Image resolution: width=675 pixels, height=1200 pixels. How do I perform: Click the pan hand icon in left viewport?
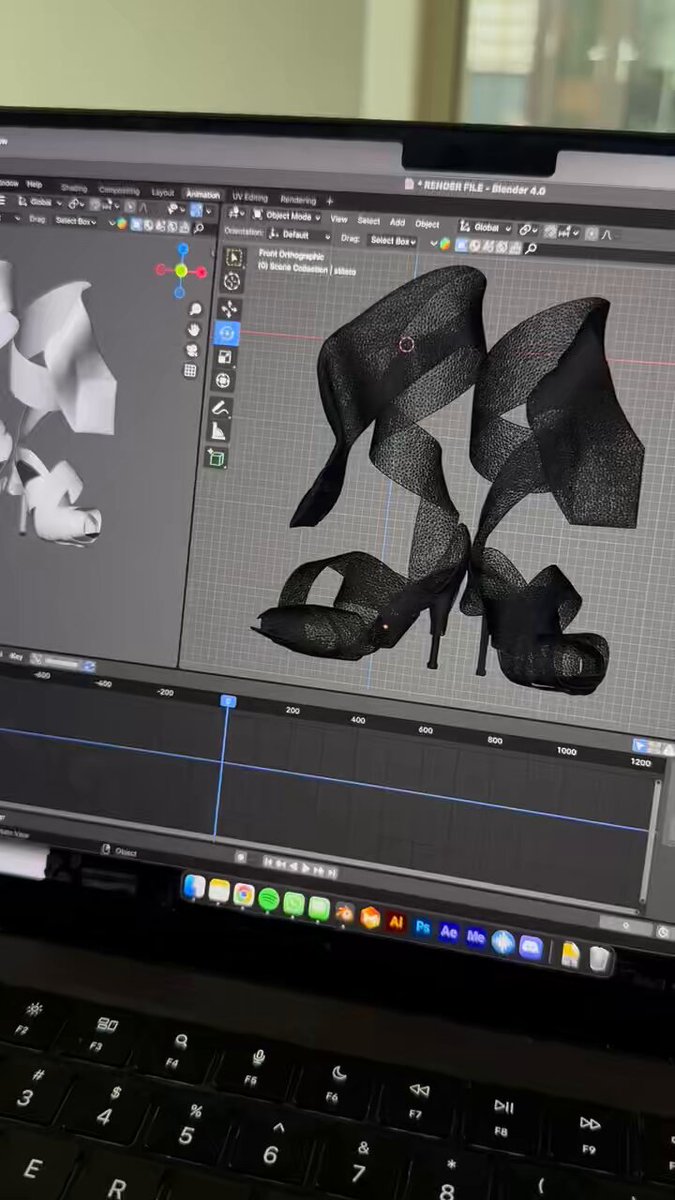193,330
